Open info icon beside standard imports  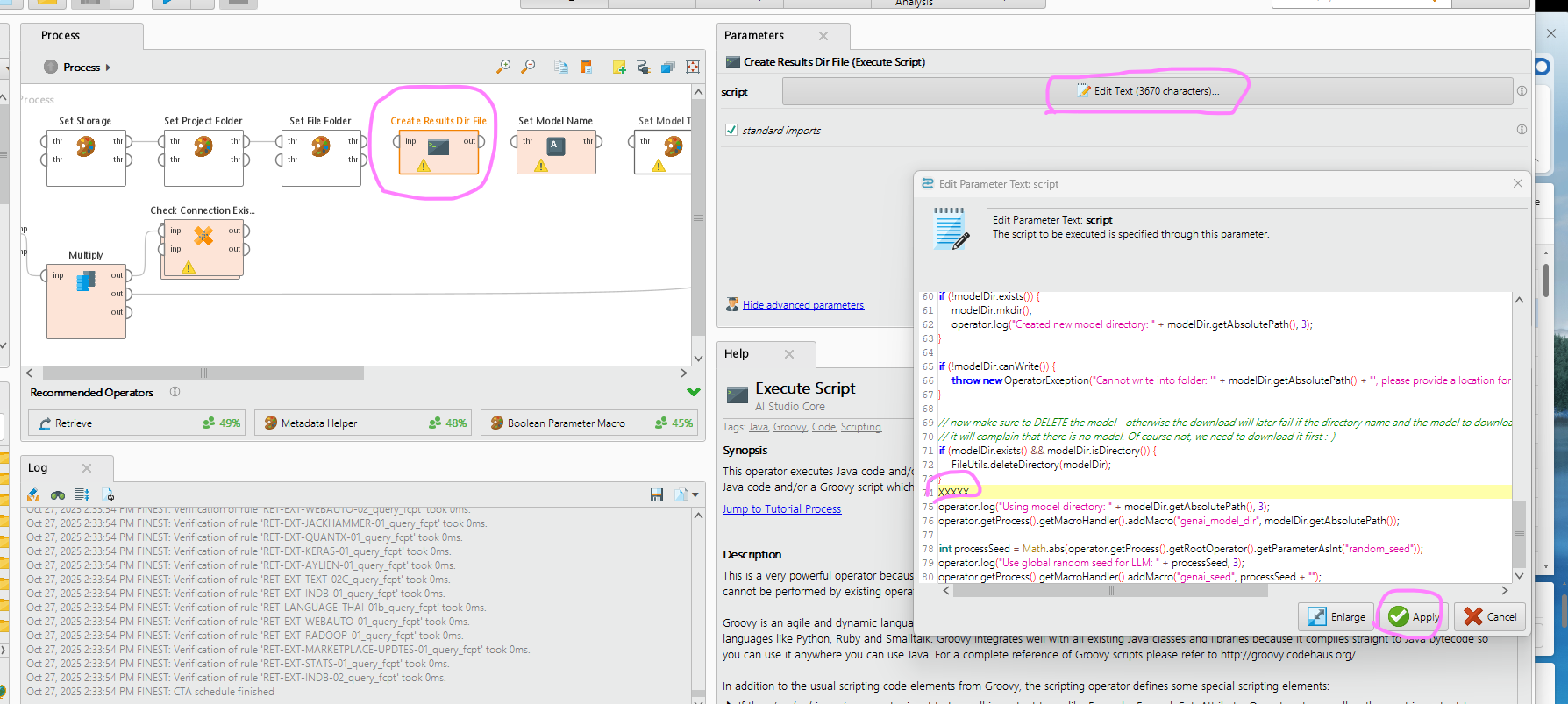1522,130
